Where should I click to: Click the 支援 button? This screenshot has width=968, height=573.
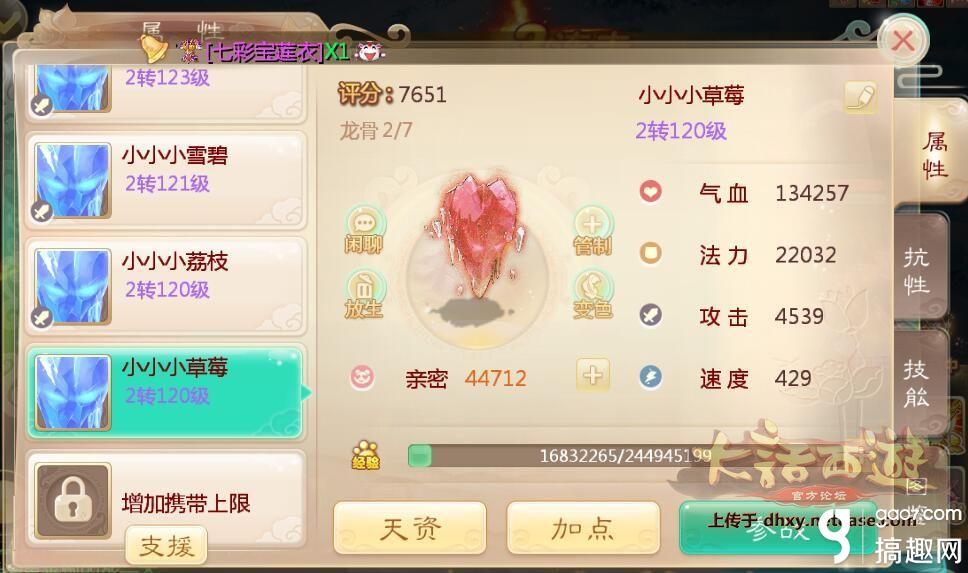[x=166, y=545]
